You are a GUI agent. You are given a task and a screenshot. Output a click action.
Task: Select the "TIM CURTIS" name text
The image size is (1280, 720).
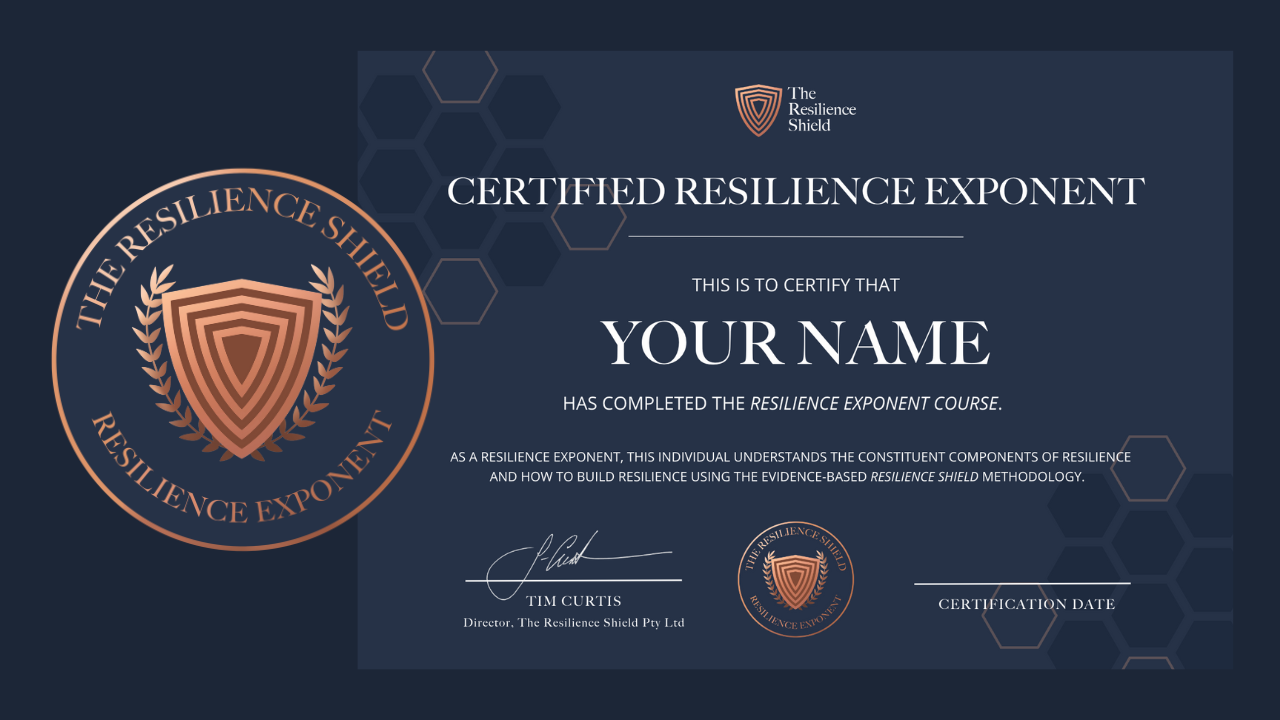[x=574, y=601]
